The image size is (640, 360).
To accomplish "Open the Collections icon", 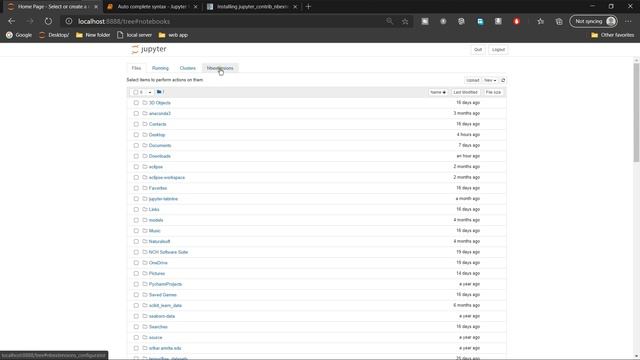I will pos(559,21).
